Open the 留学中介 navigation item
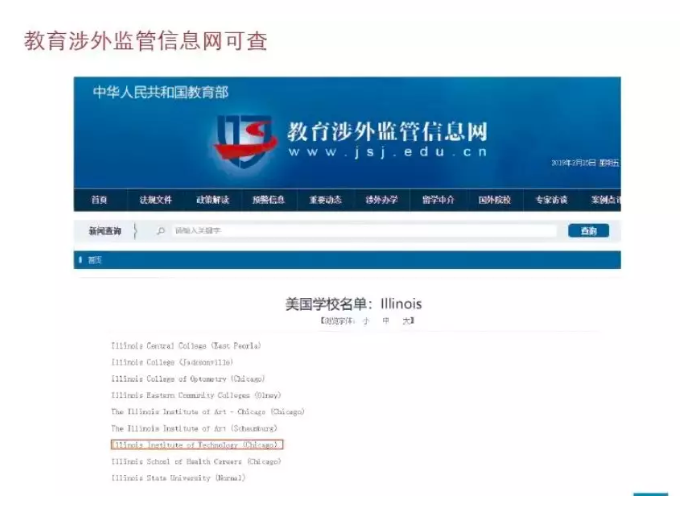The width and height of the screenshot is (695, 519). [438, 200]
